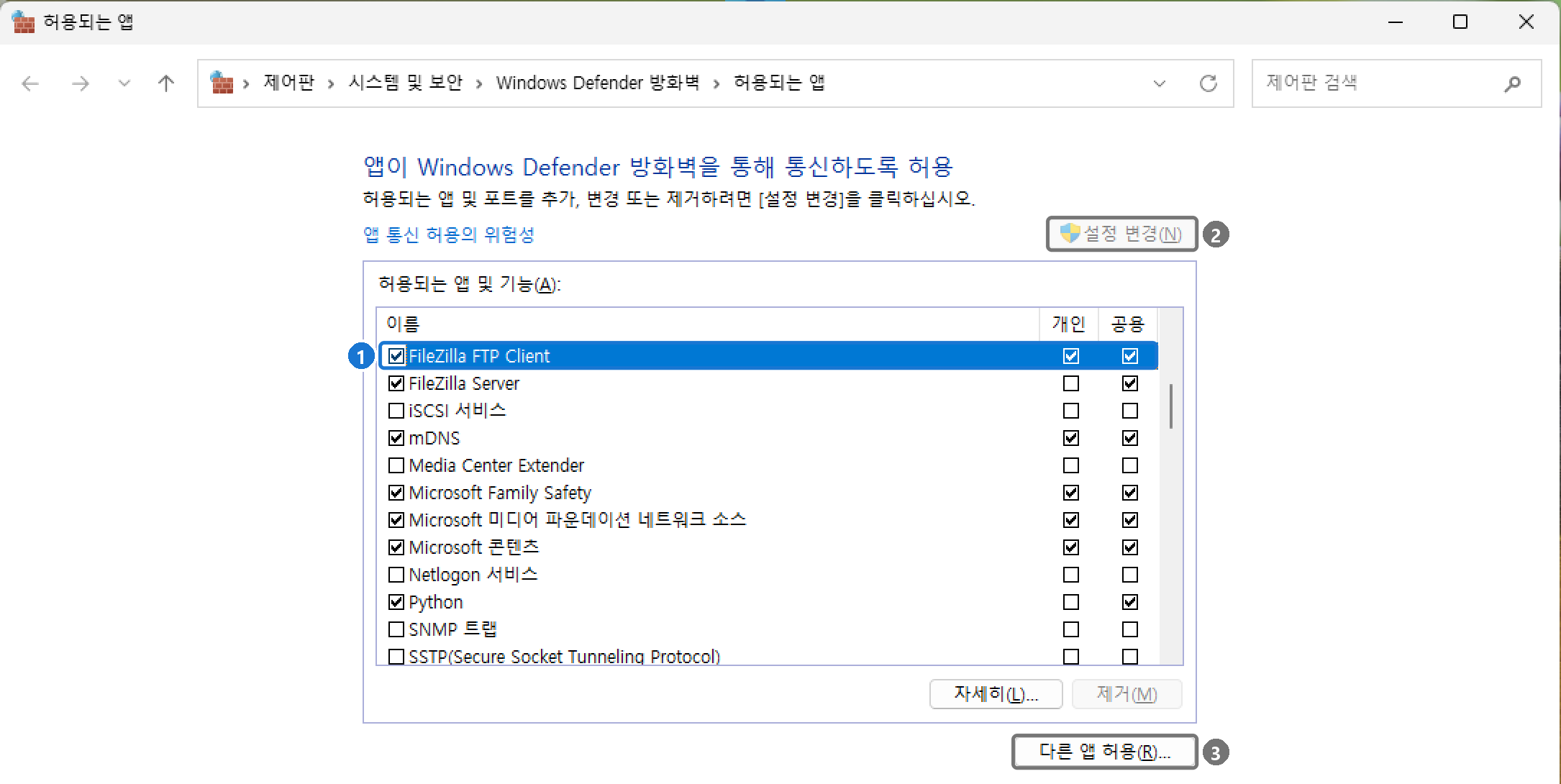Close the 허용되는 앱 window
Viewport: 1561px width, 784px height.
coord(1526,22)
